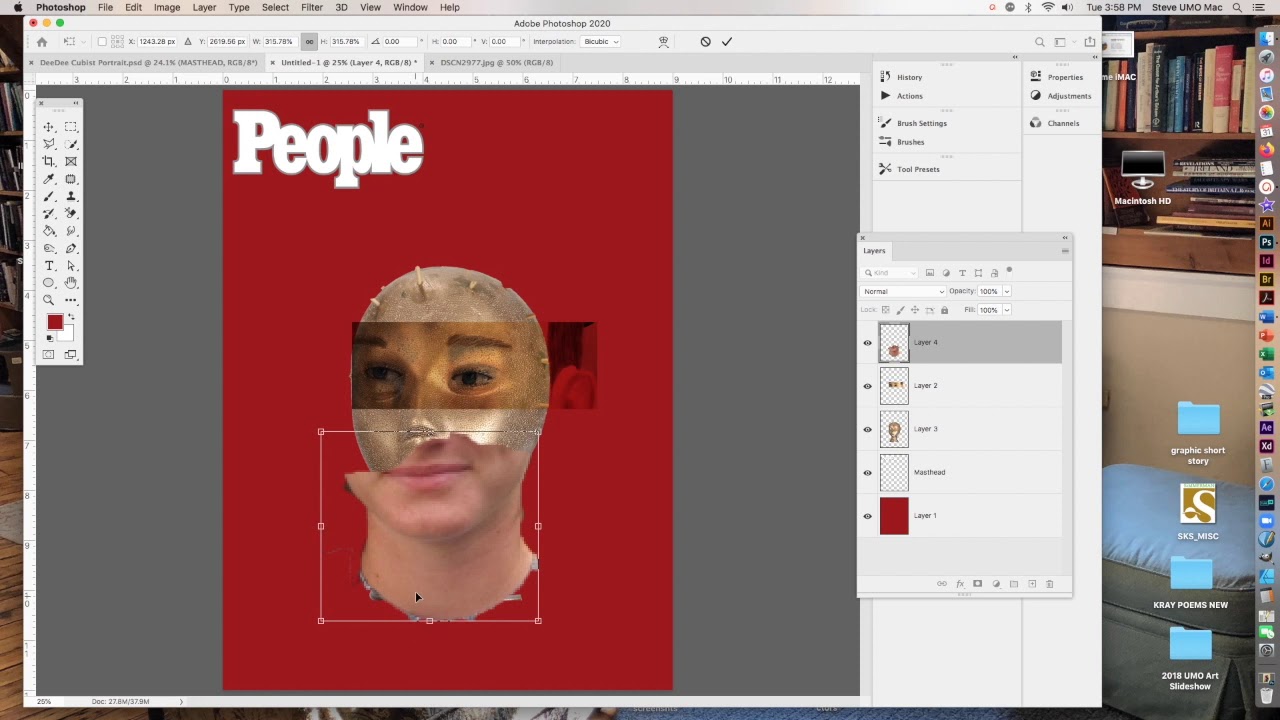Click the warp mode icon in options bar
This screenshot has width=1280, height=720.
pyautogui.click(x=663, y=42)
